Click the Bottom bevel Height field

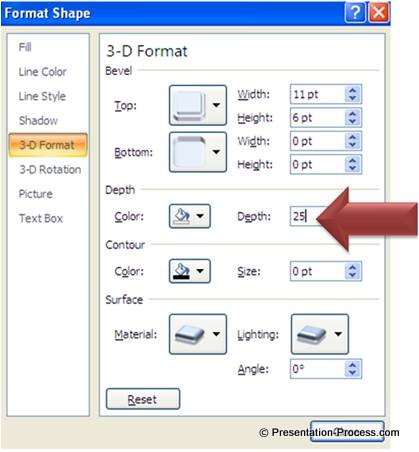[x=318, y=164]
